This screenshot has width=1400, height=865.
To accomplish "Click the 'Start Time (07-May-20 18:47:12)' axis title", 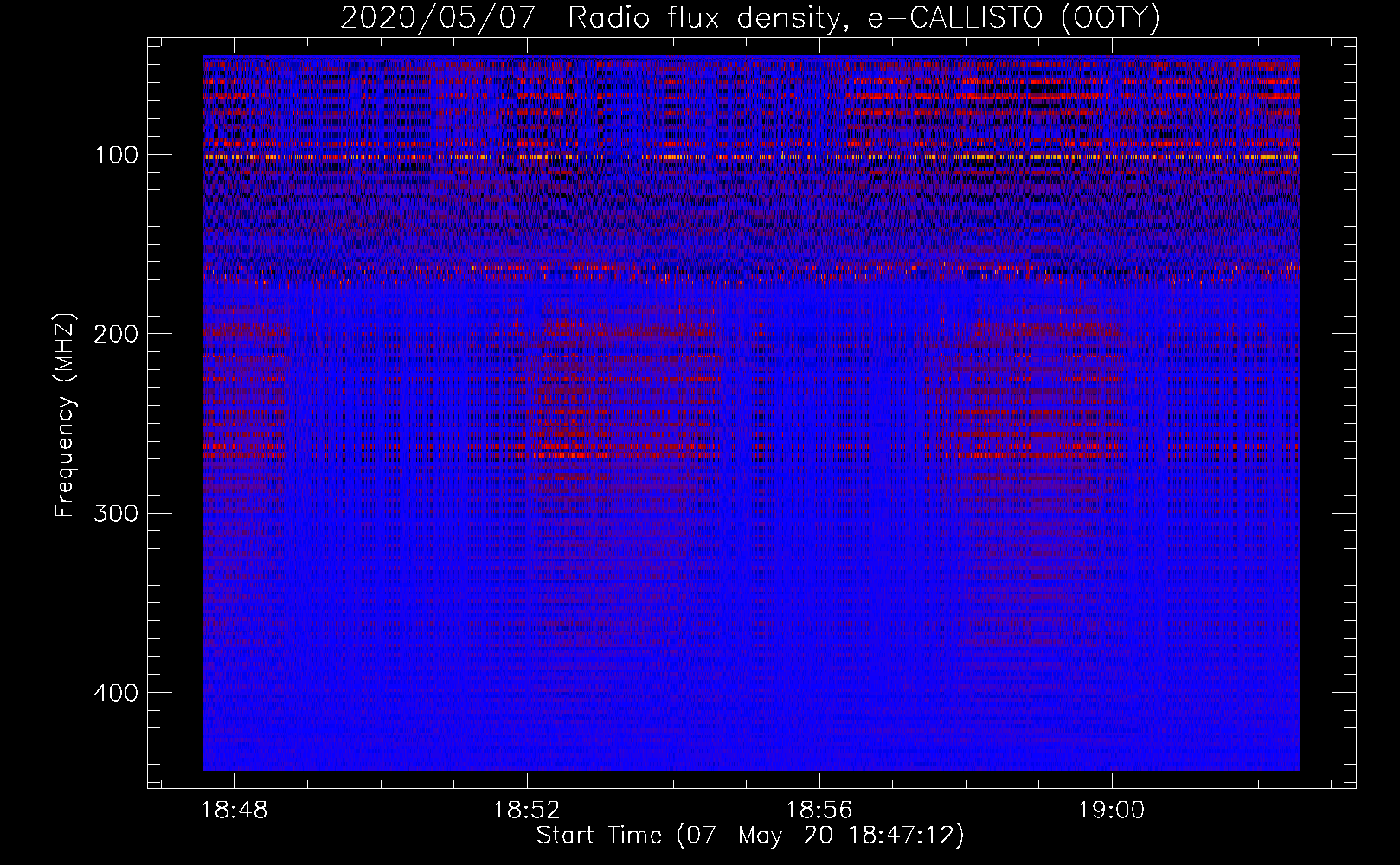I will [750, 836].
